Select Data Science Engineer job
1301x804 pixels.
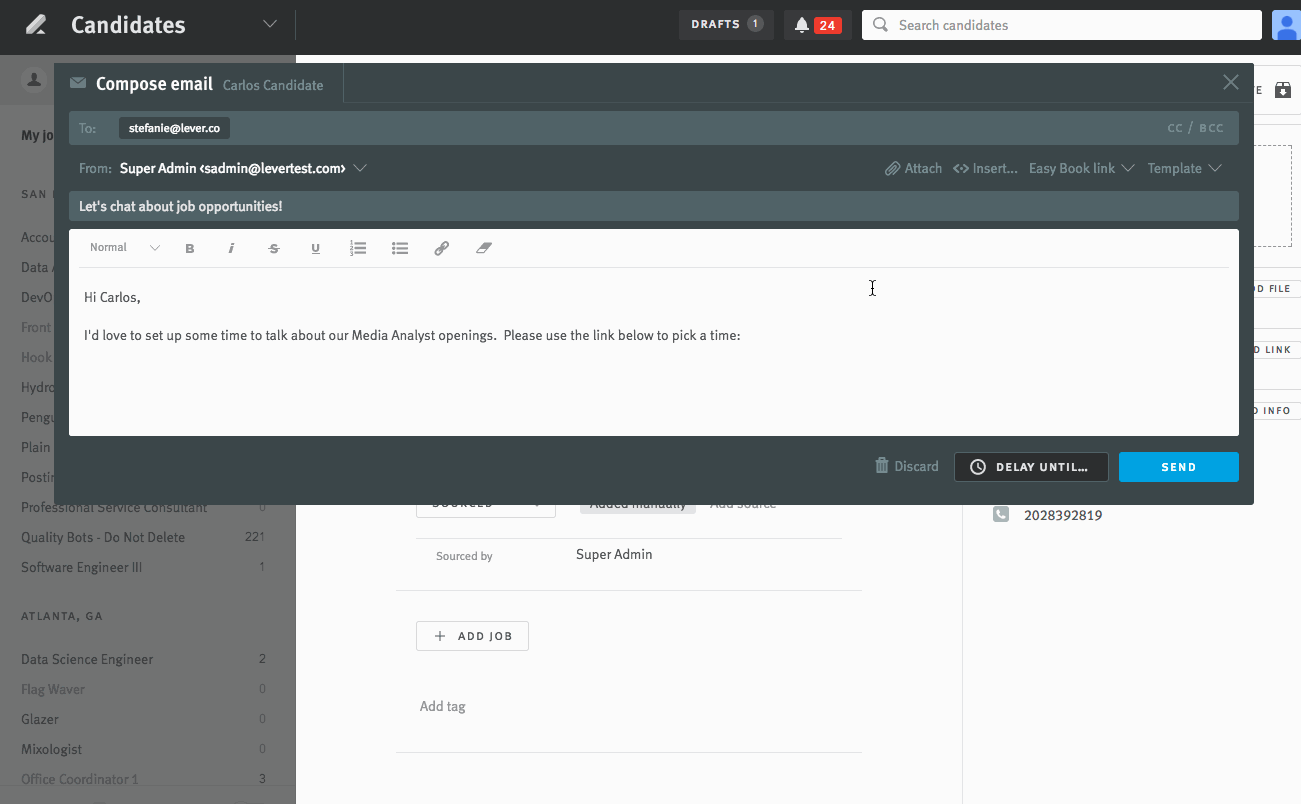[x=87, y=659]
